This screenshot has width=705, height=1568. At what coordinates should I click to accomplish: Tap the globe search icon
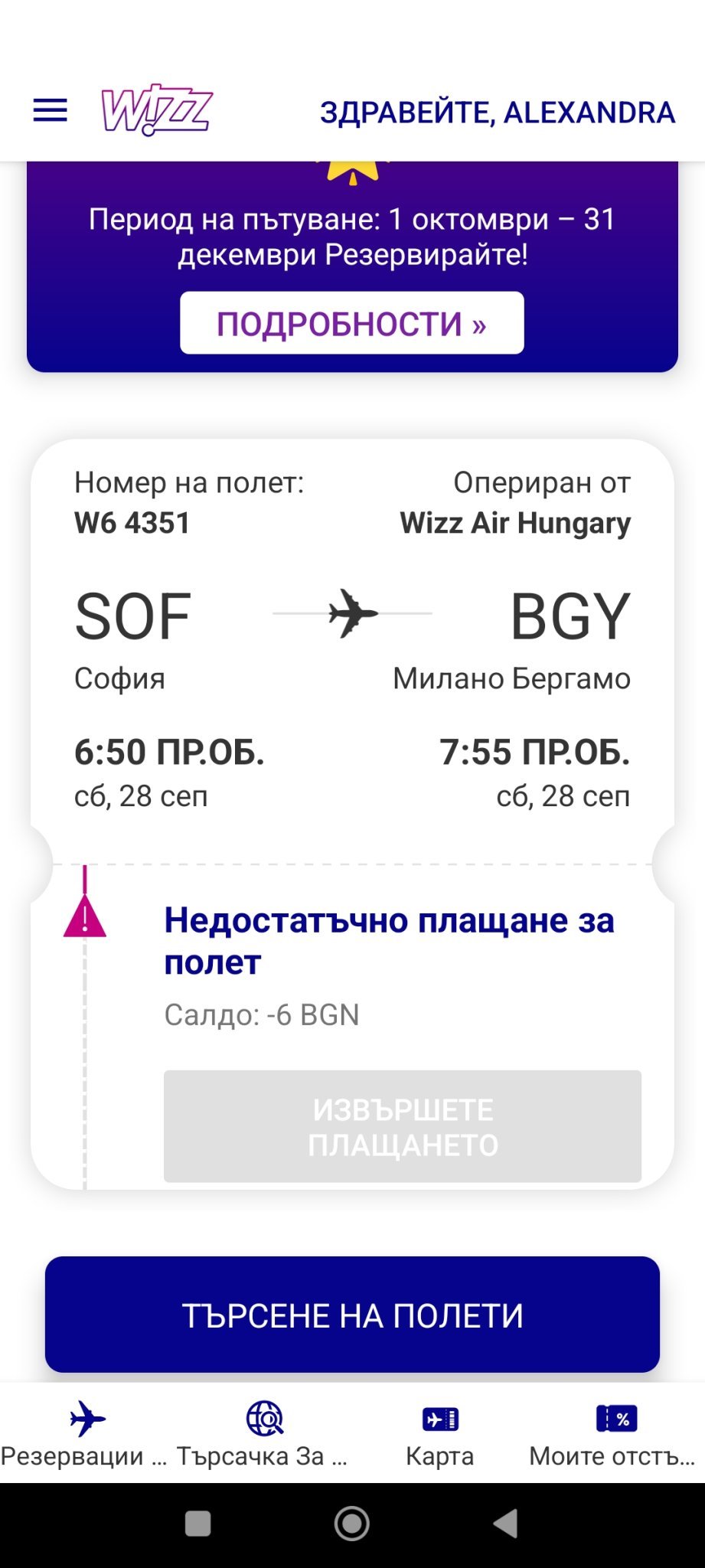pos(264,1419)
